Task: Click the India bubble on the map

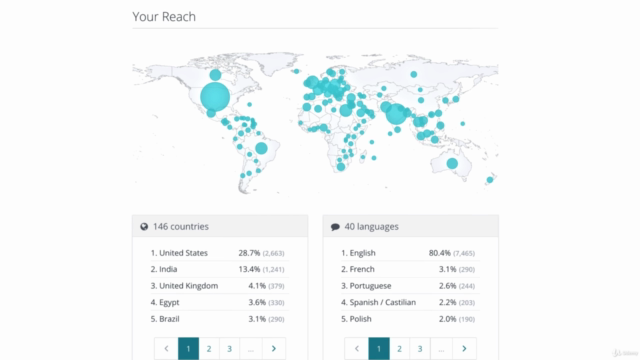Action: 396,114
